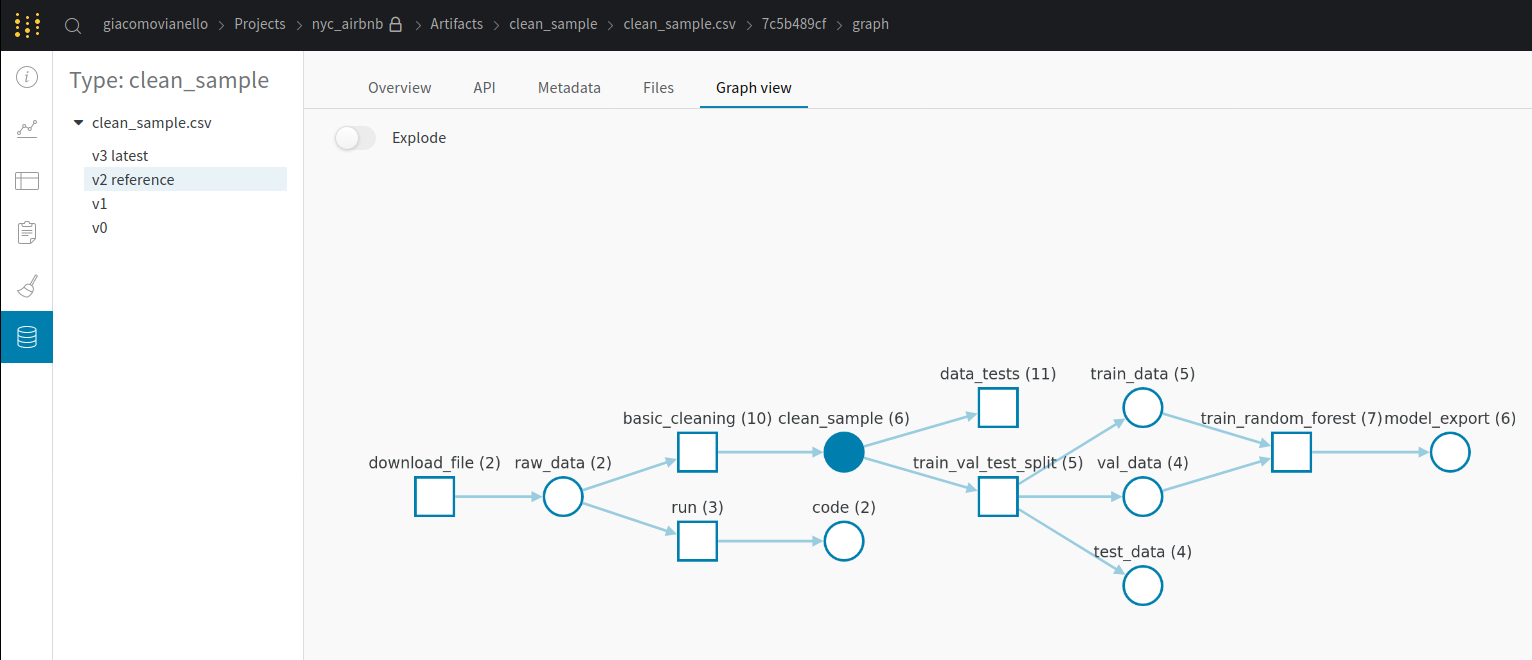
Task: Click the download_file (2) label
Action: click(435, 463)
